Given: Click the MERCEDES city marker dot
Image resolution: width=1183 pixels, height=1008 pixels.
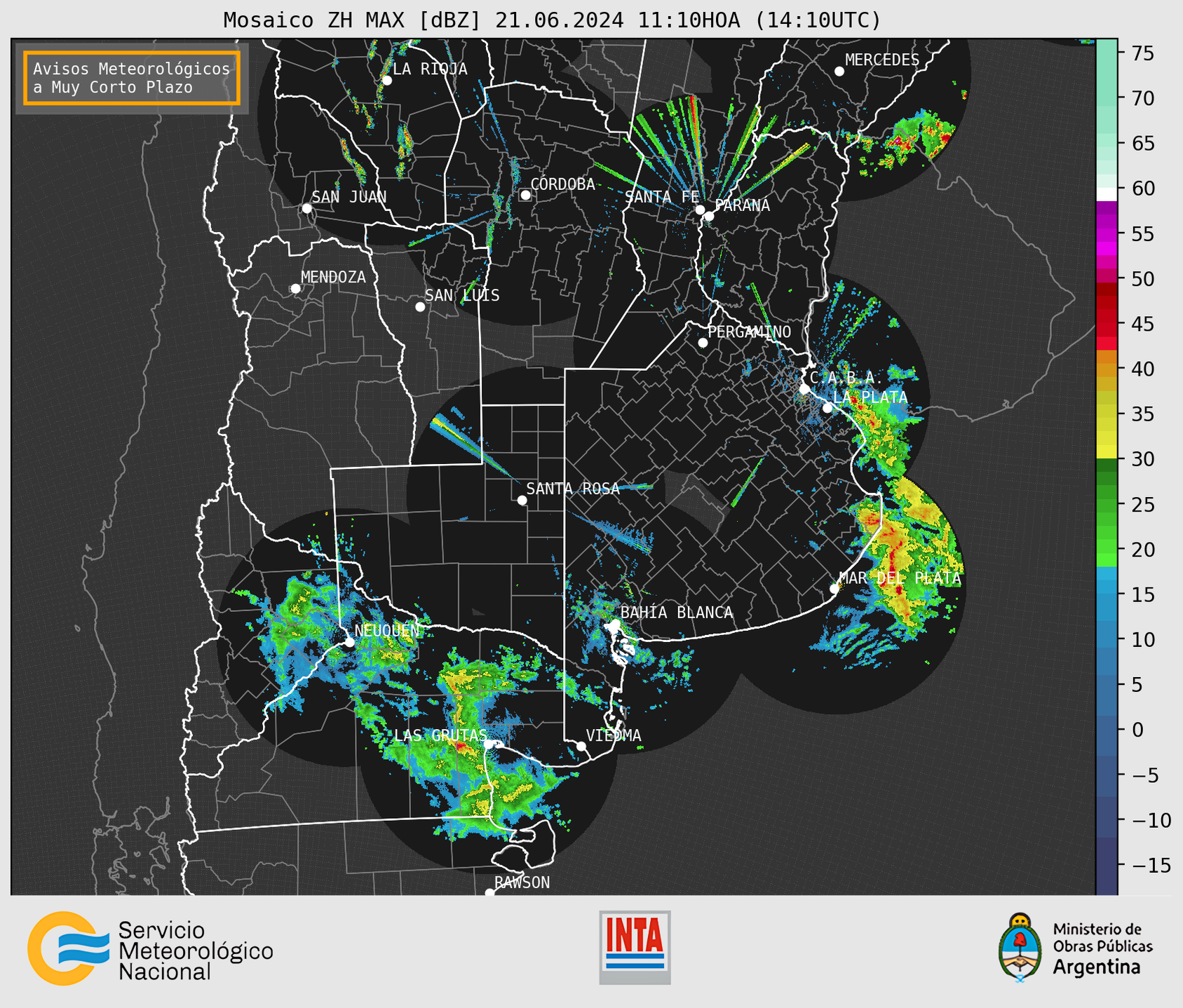Looking at the screenshot, I should click(839, 71).
